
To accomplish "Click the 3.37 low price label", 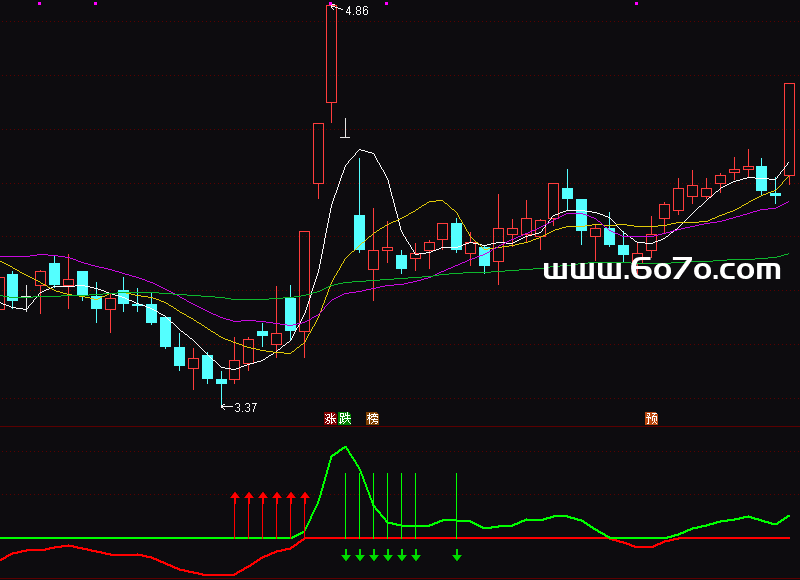I will coord(245,407).
